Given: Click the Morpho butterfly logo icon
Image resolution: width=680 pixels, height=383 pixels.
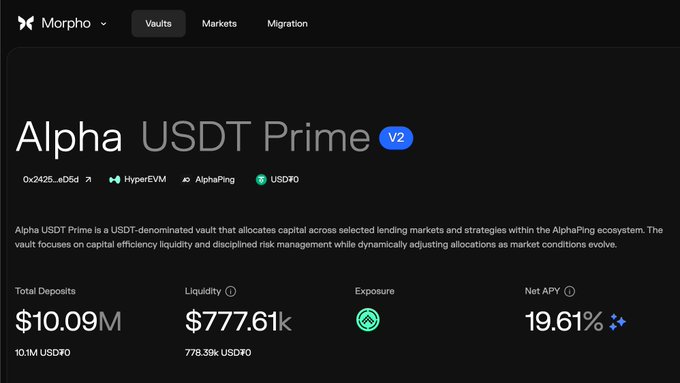Looking at the screenshot, I should pos(26,23).
